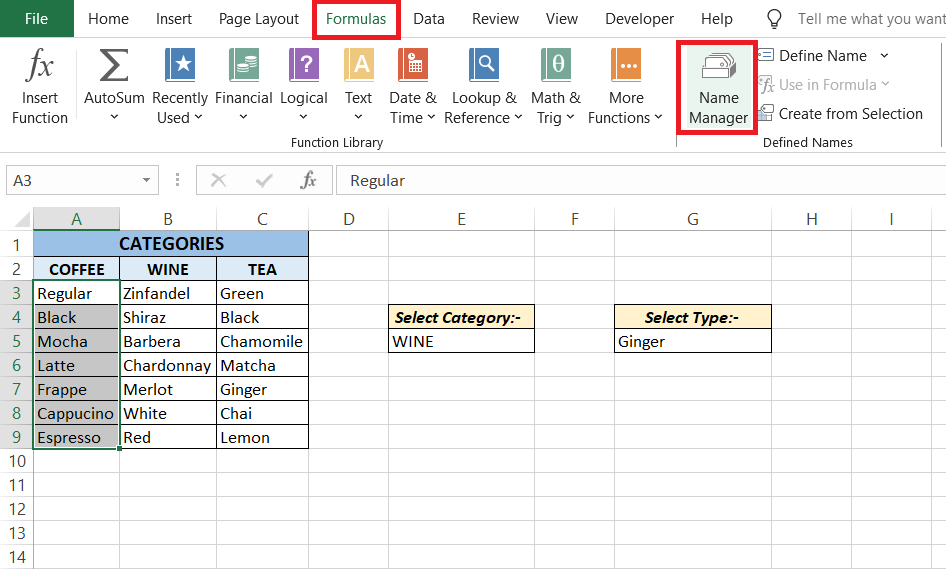Switch to the Page Layout tab
This screenshot has height=569, width=946.
tap(258, 19)
